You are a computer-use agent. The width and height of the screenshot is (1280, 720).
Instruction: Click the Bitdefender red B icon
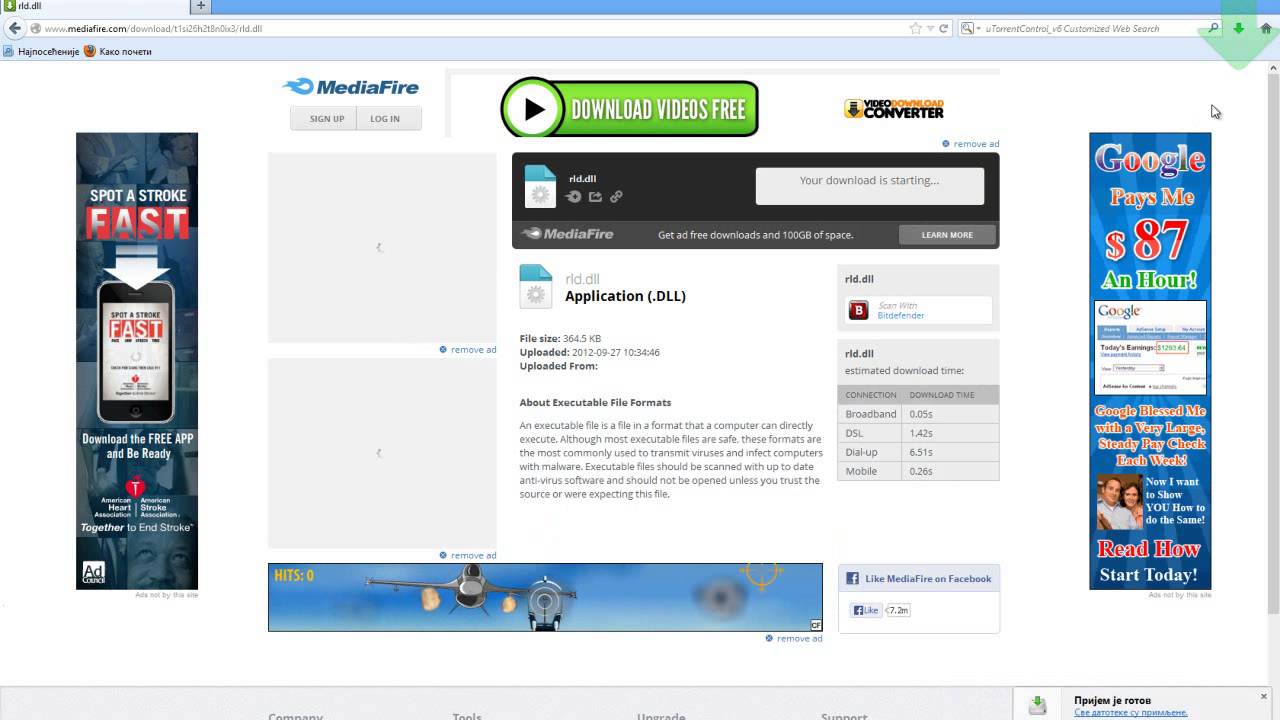(x=858, y=311)
